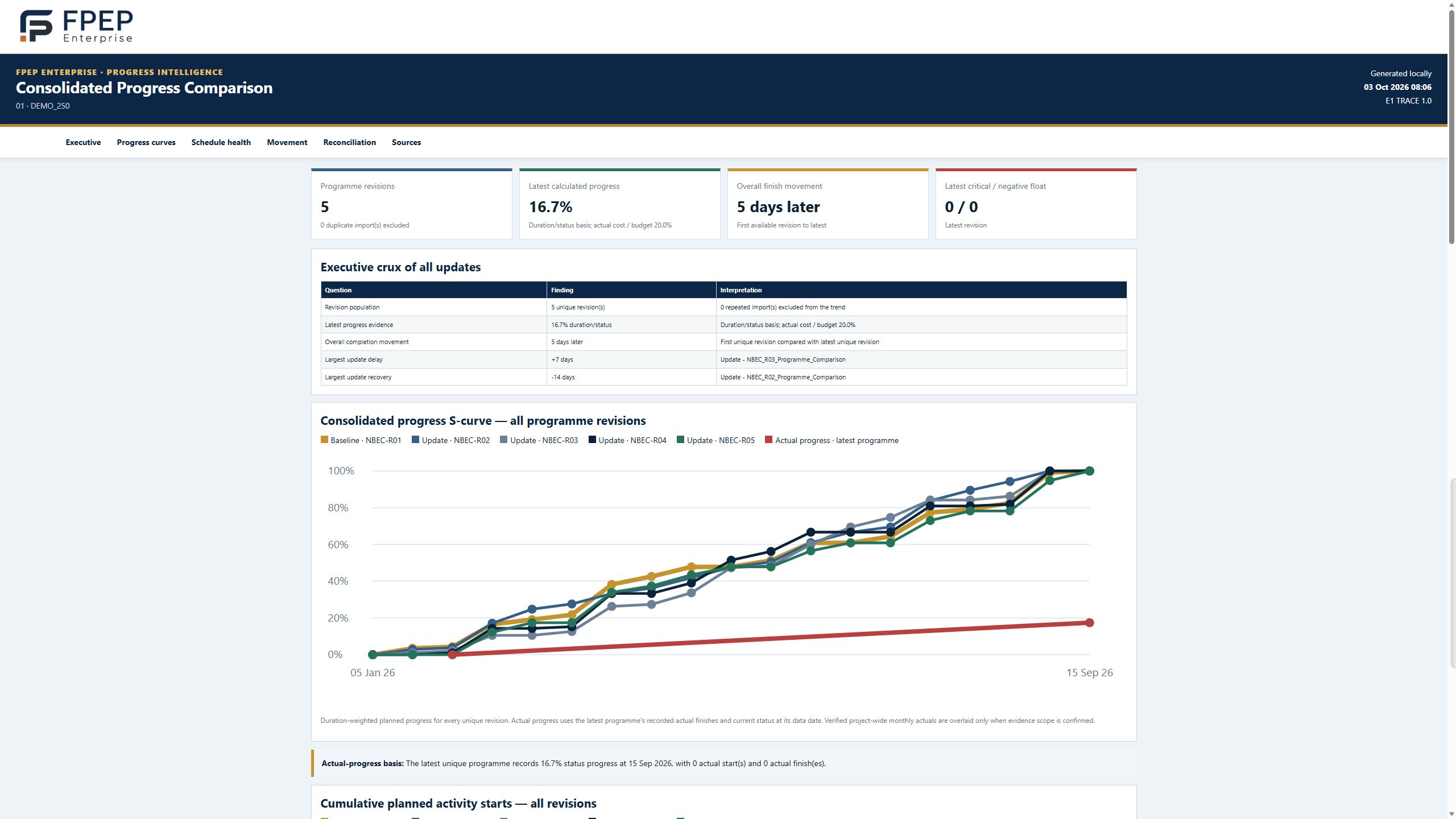Open the Reconciliation section
1456x819 pixels.
349,142
